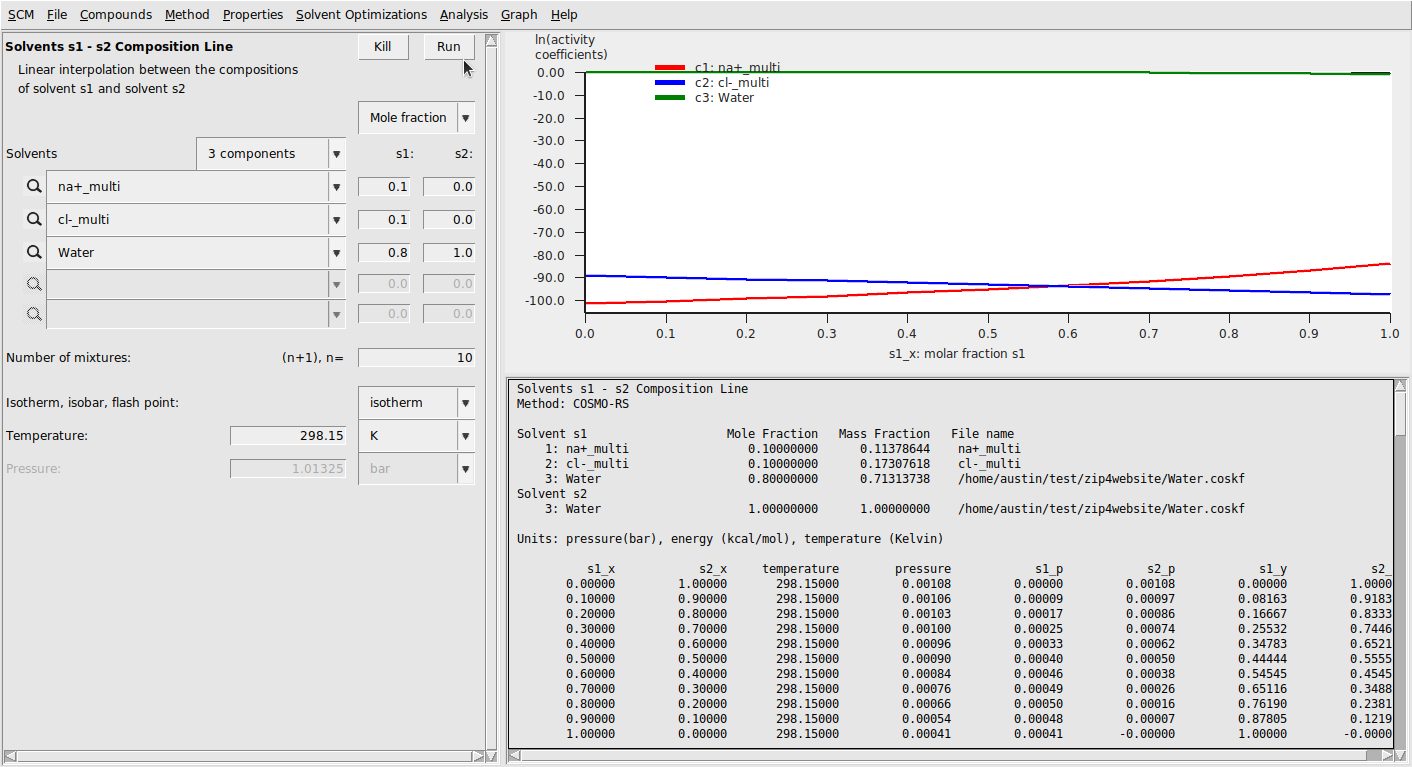Image resolution: width=1412 pixels, height=767 pixels.
Task: Click the green Water legend swatch
Action: [669, 98]
